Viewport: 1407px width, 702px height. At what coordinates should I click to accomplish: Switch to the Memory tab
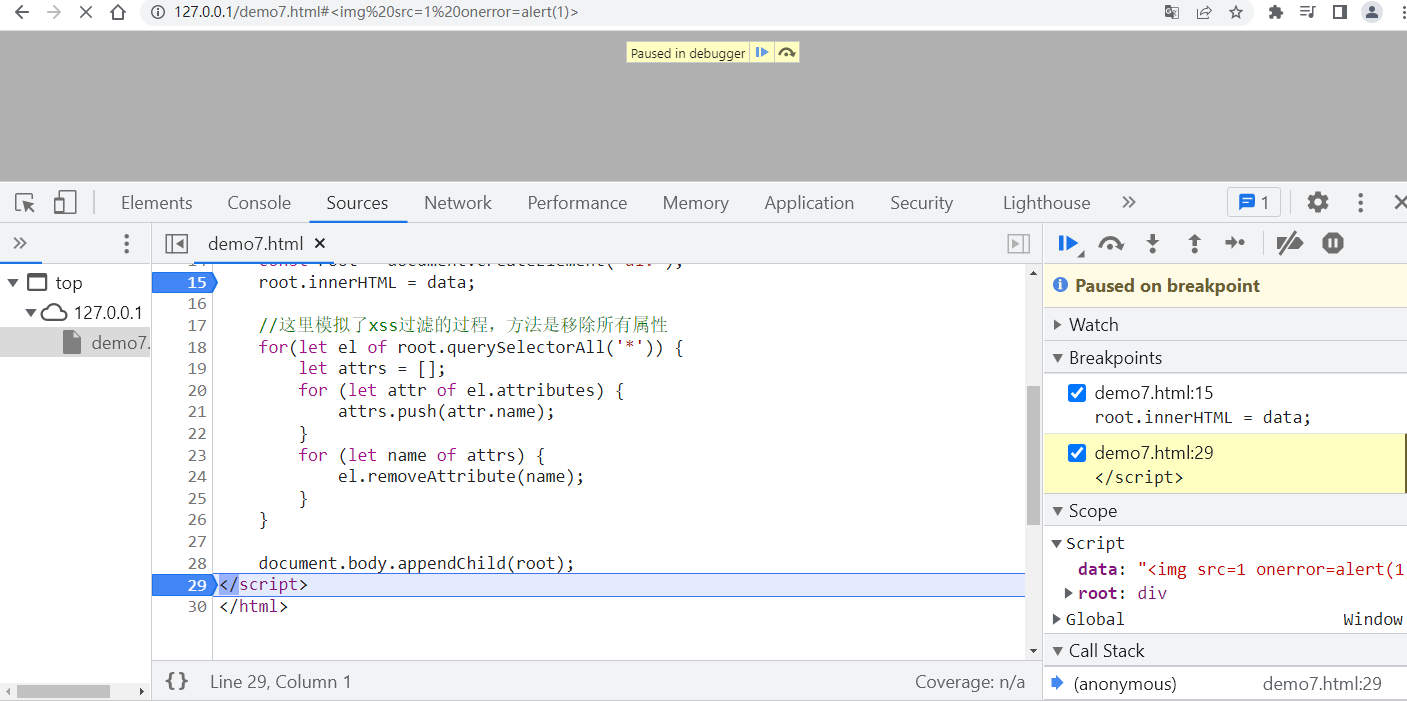pyautogui.click(x=695, y=203)
